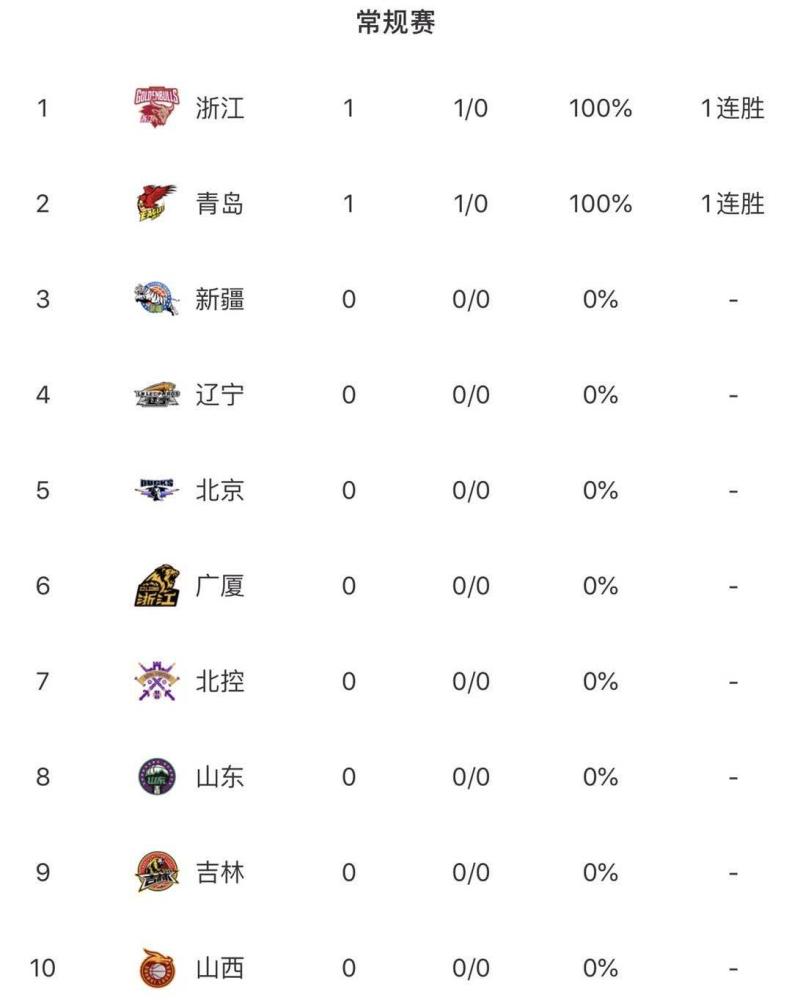
Task: Click 浙江's 1连胜 streak text
Action: click(x=732, y=108)
